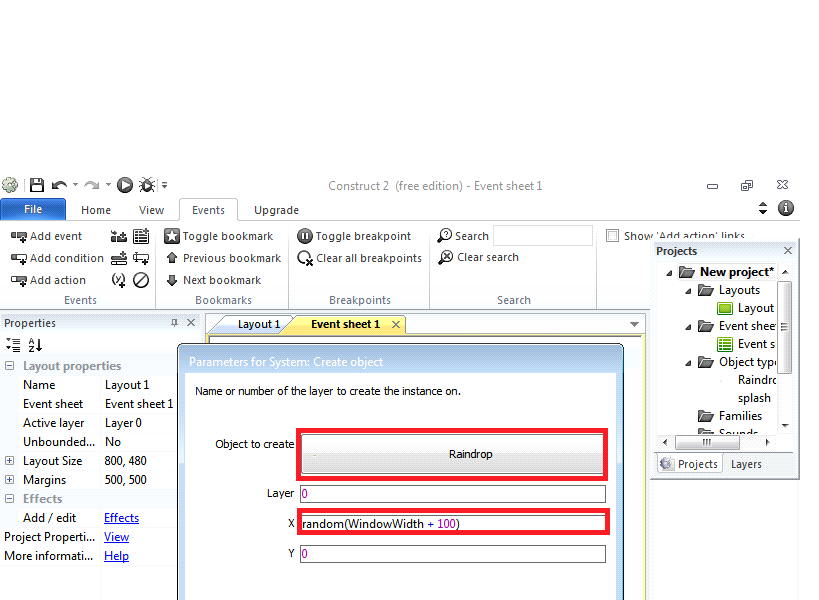
Task: Click the Disable event circle-slash icon
Action: (x=141, y=280)
